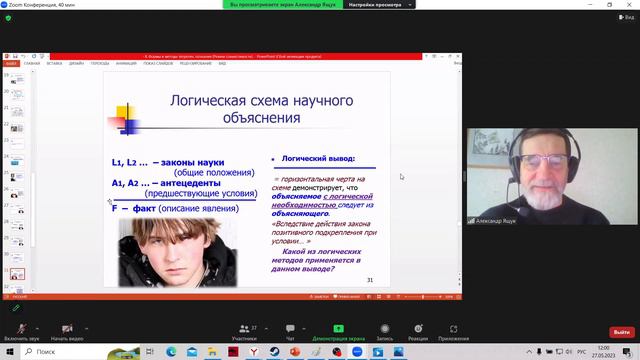Open PowerPoint АНИМАЦИЯ tab

coord(126,64)
